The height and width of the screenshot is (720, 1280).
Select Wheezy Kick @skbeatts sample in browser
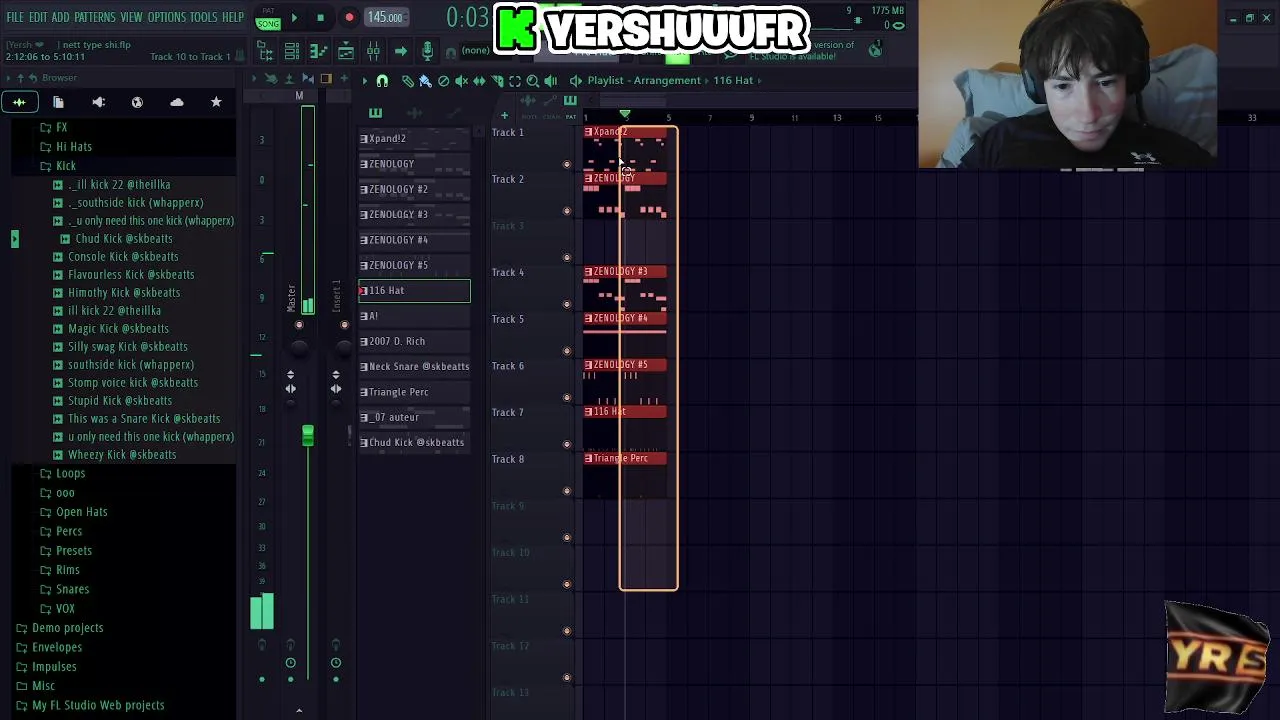pyautogui.click(x=122, y=455)
